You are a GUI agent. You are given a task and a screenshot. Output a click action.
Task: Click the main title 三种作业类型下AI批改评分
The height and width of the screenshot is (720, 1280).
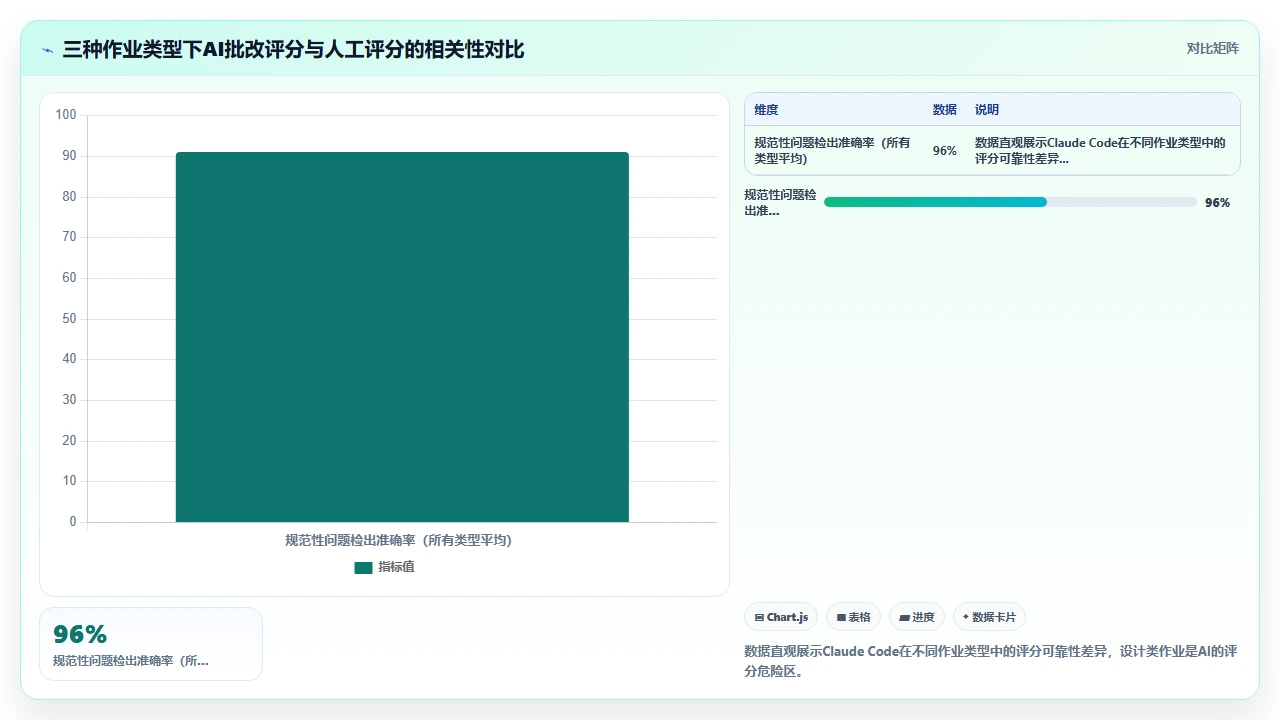(x=293, y=49)
